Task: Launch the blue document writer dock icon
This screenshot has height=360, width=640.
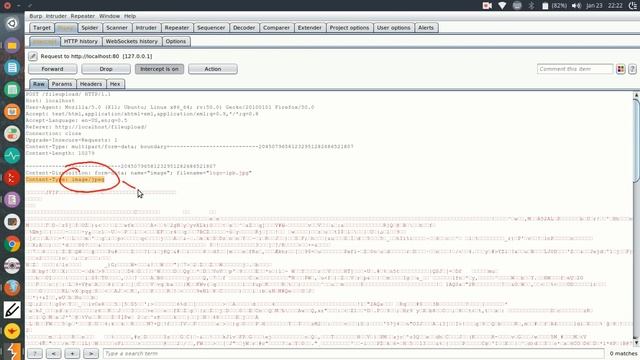Action: click(x=12, y=67)
